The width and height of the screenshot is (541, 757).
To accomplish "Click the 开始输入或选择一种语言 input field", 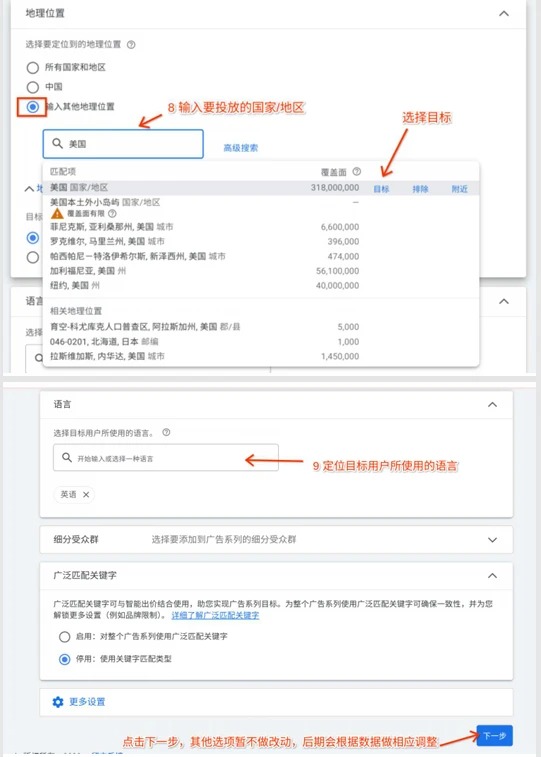I will (x=166, y=458).
